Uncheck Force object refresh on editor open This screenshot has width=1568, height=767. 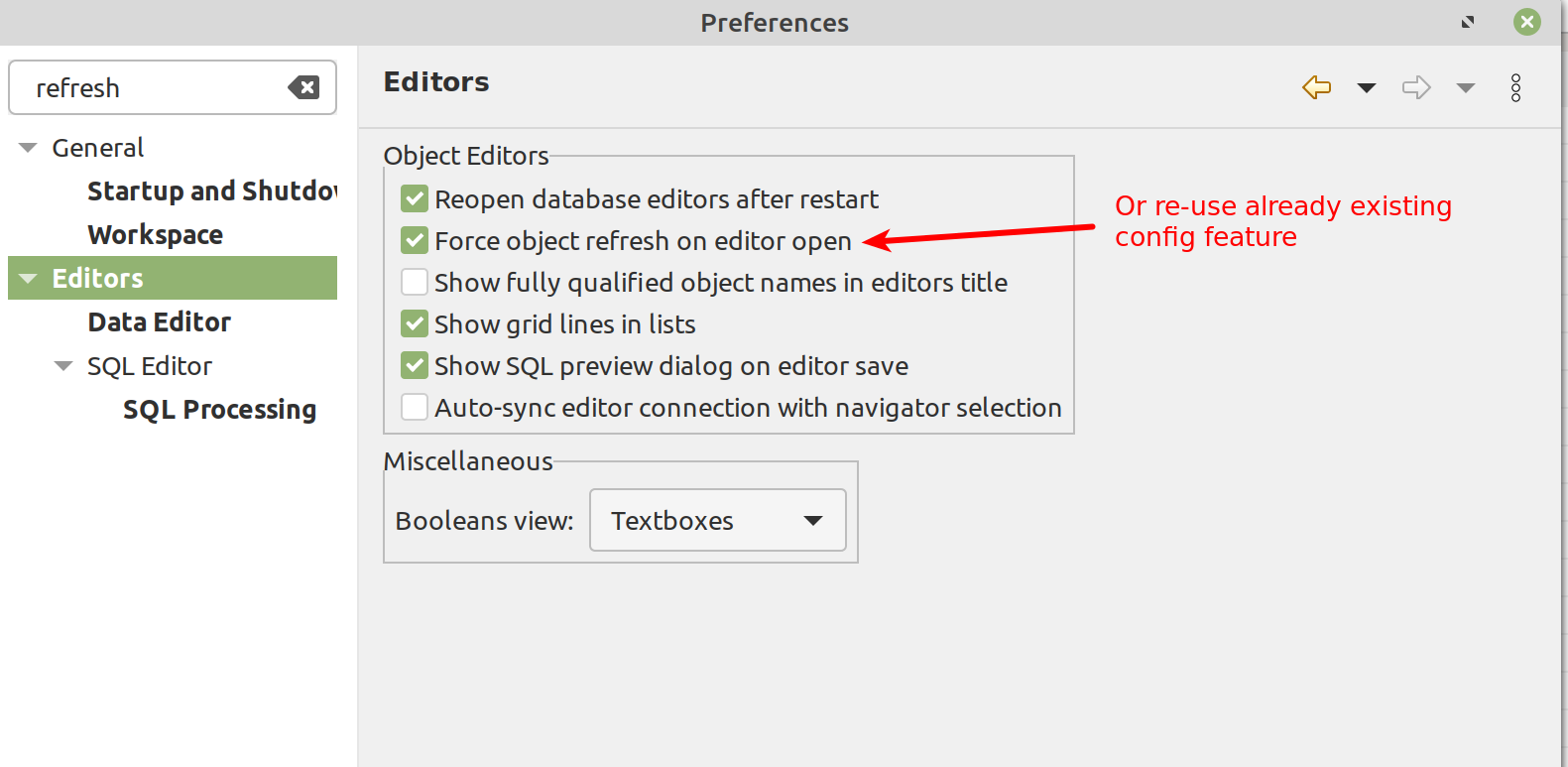pyautogui.click(x=414, y=240)
